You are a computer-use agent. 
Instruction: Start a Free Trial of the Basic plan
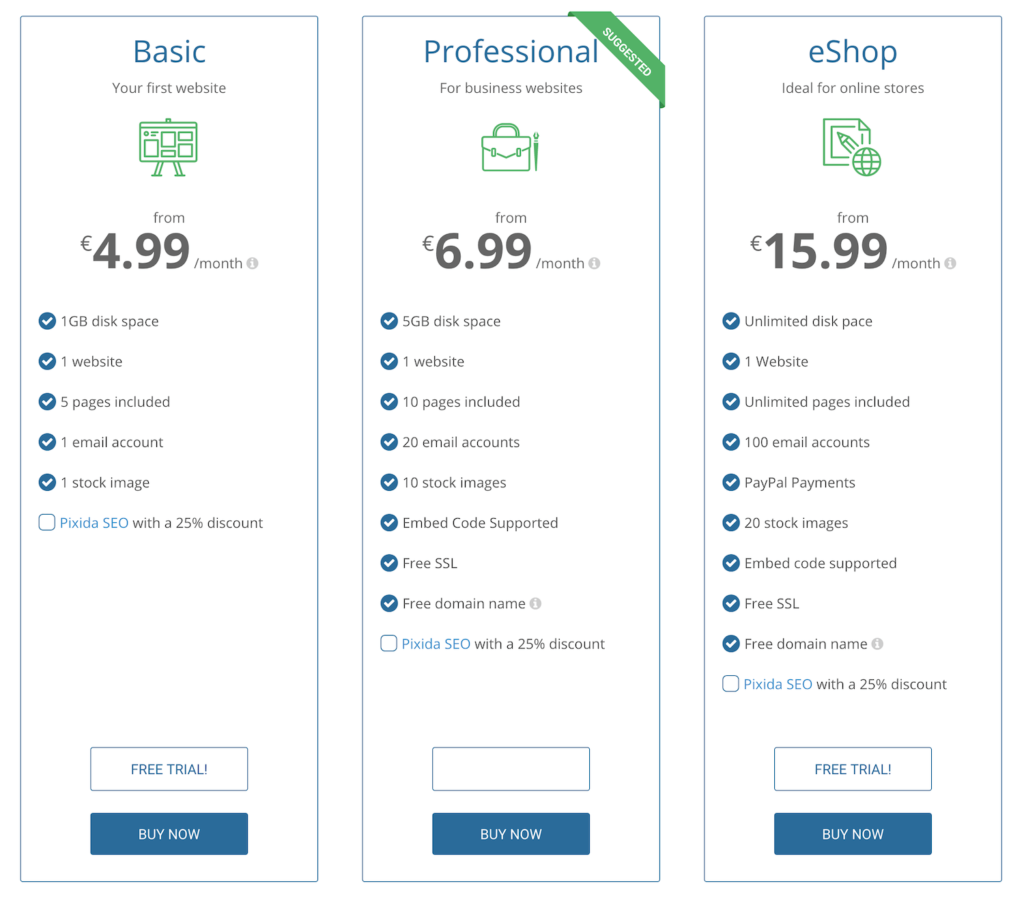coord(169,768)
